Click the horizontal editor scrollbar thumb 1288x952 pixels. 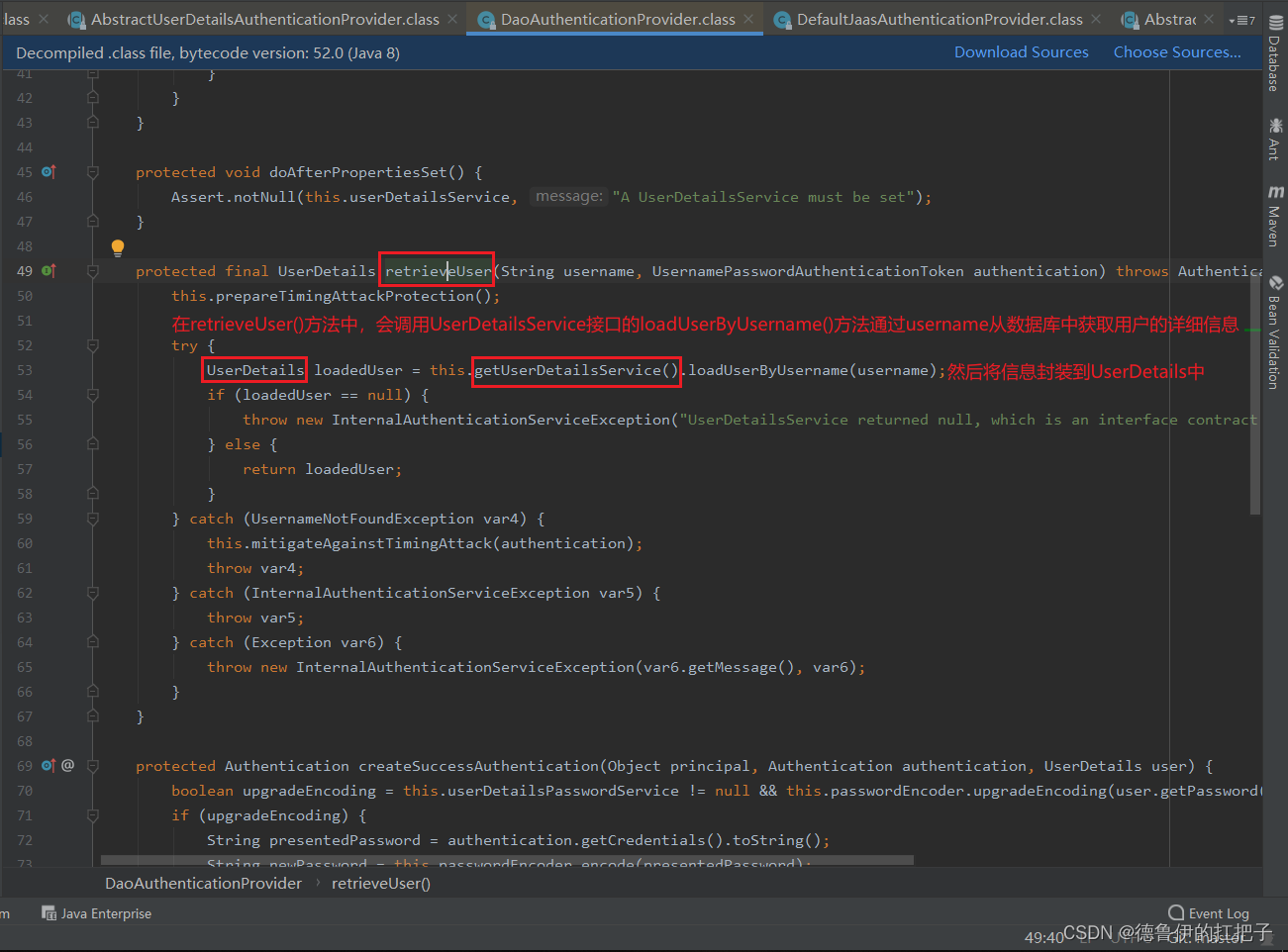(x=507, y=861)
